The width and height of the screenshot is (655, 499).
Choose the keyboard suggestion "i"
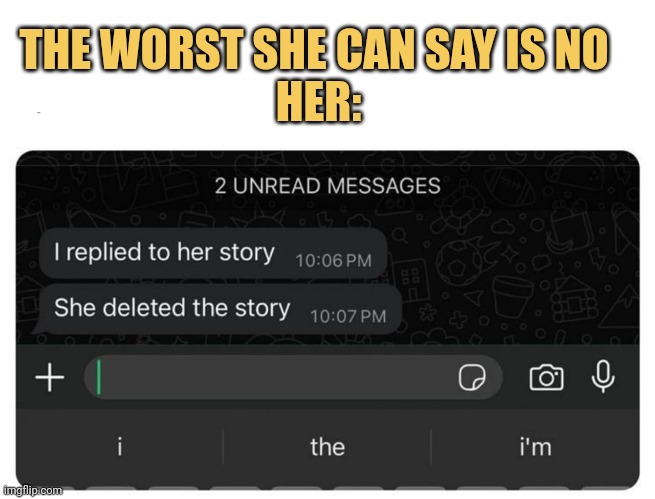click(x=120, y=447)
